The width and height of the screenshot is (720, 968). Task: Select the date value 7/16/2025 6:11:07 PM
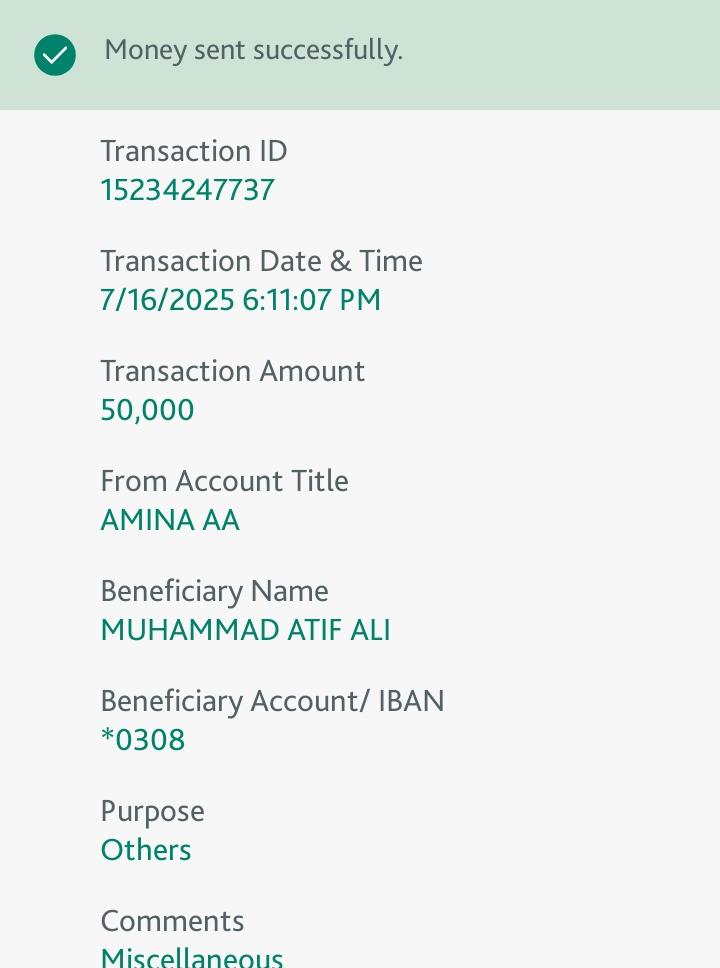point(240,300)
